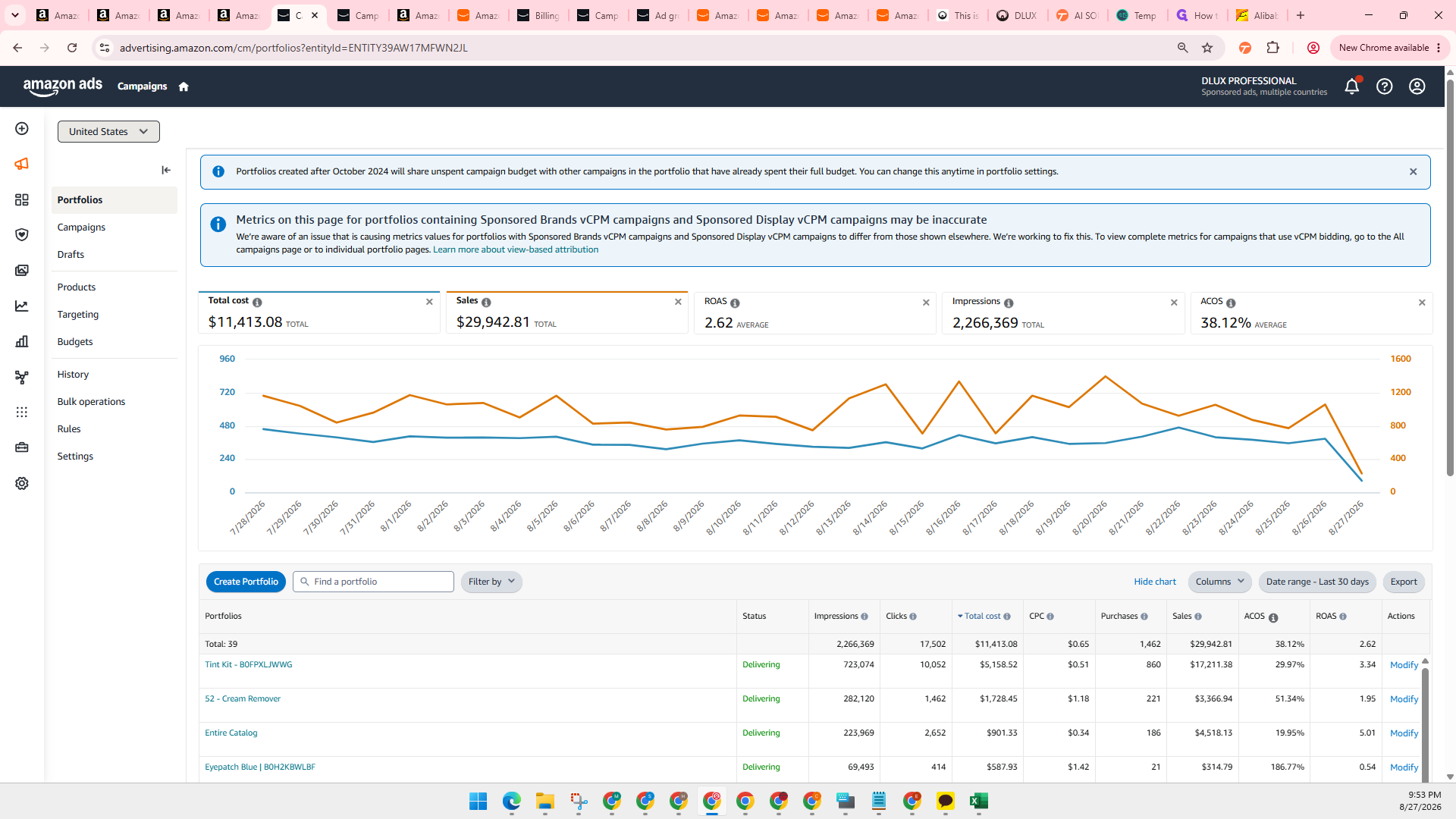Show info tooltip for ACOS metric card
The width and height of the screenshot is (1456, 819).
click(1231, 303)
